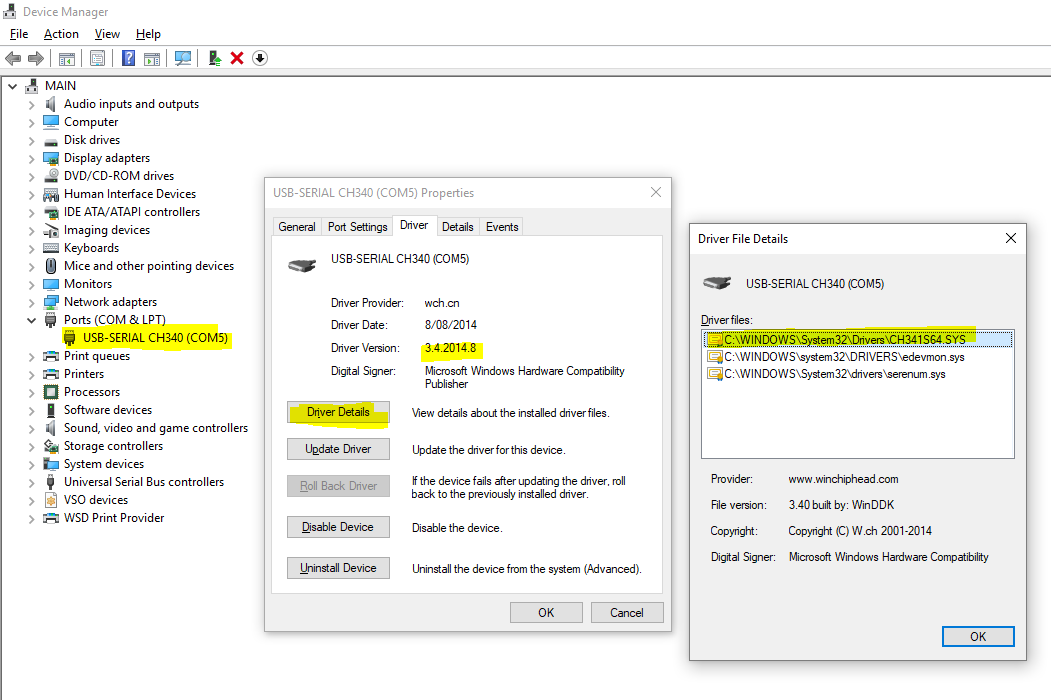Click the WSD Print Provider icon
The image size is (1051, 700).
coord(51,518)
